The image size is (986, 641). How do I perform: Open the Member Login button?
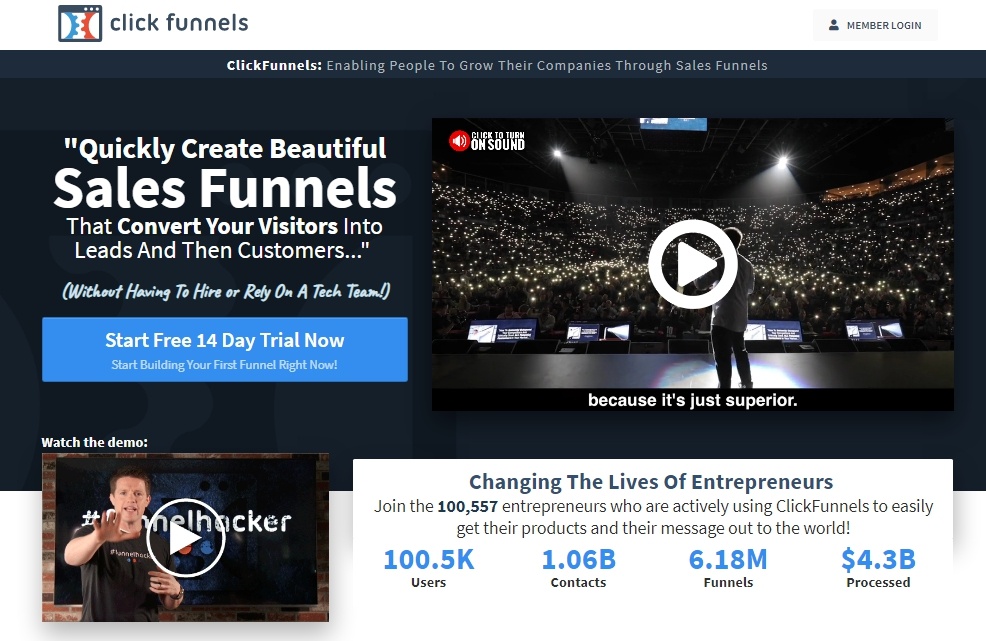(875, 25)
